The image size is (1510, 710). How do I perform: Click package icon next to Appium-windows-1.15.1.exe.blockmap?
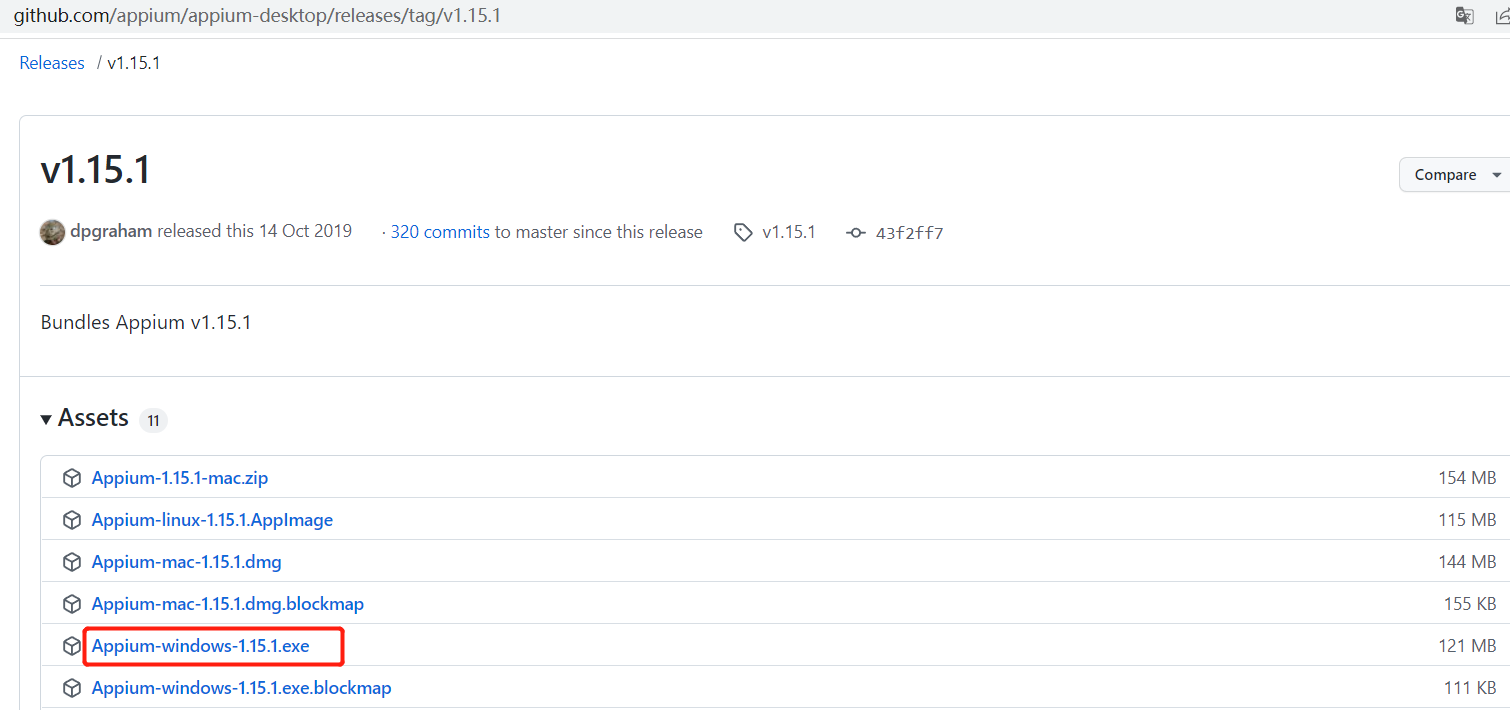pos(71,688)
